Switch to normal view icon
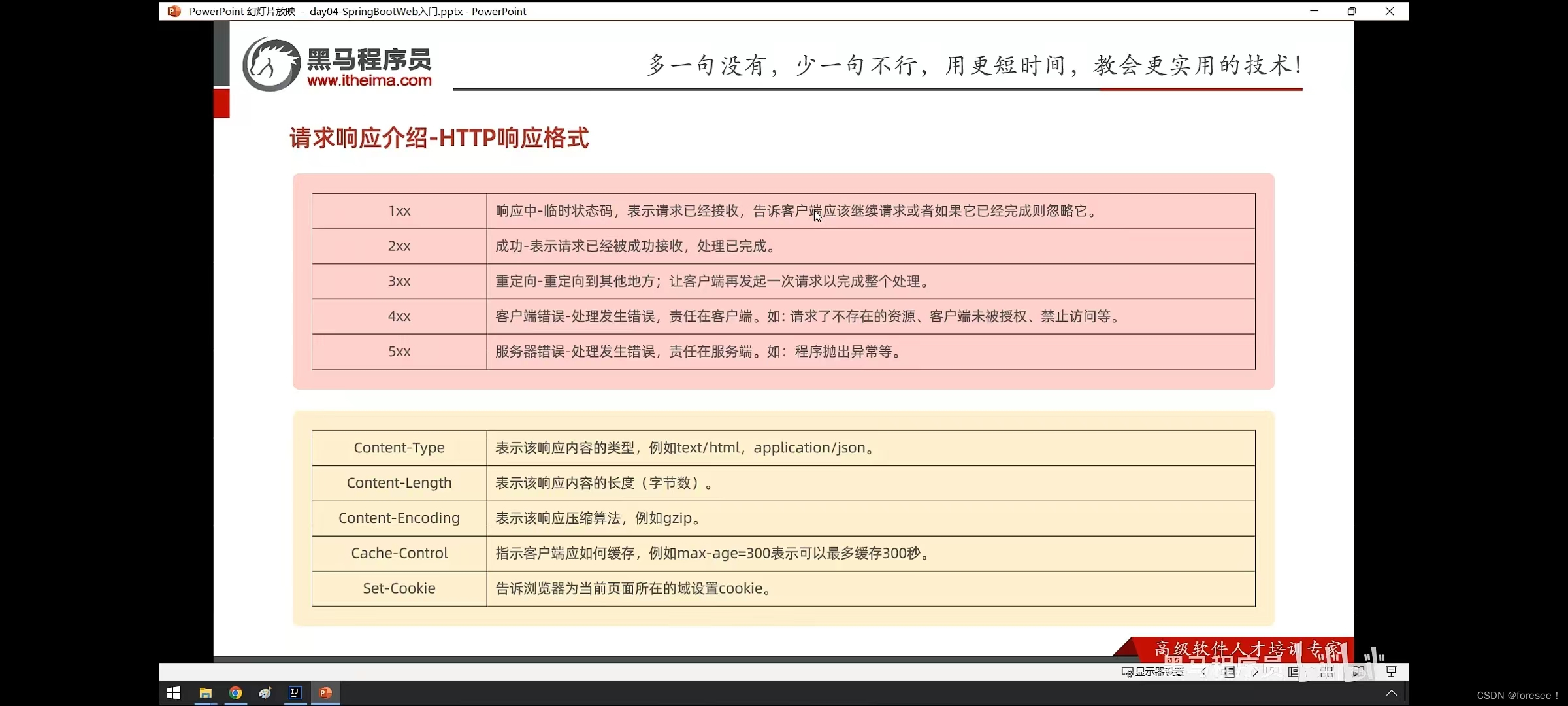Image resolution: width=1568 pixels, height=706 pixels. pyautogui.click(x=1294, y=672)
